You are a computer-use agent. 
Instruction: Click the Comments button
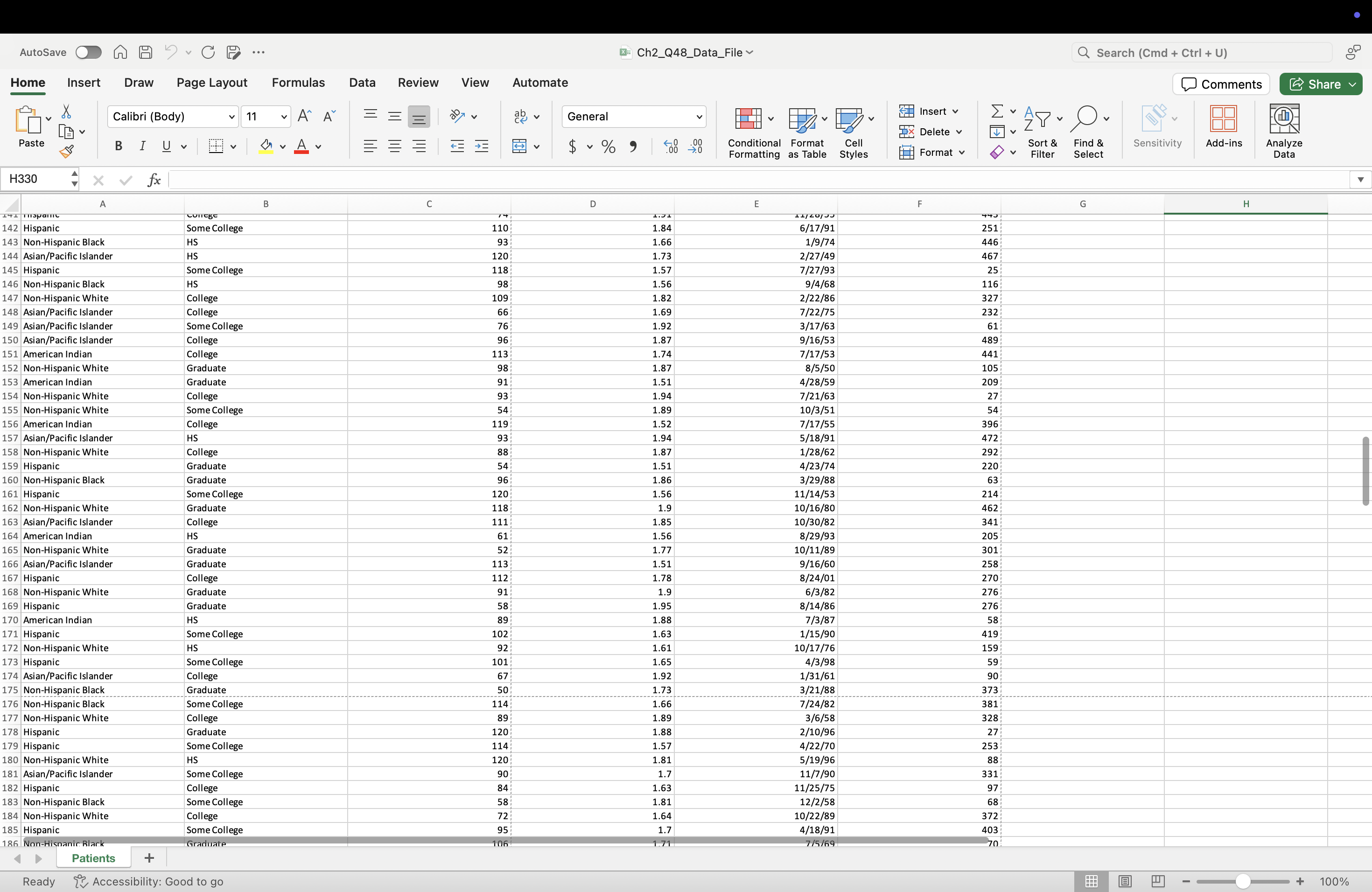coord(1220,84)
